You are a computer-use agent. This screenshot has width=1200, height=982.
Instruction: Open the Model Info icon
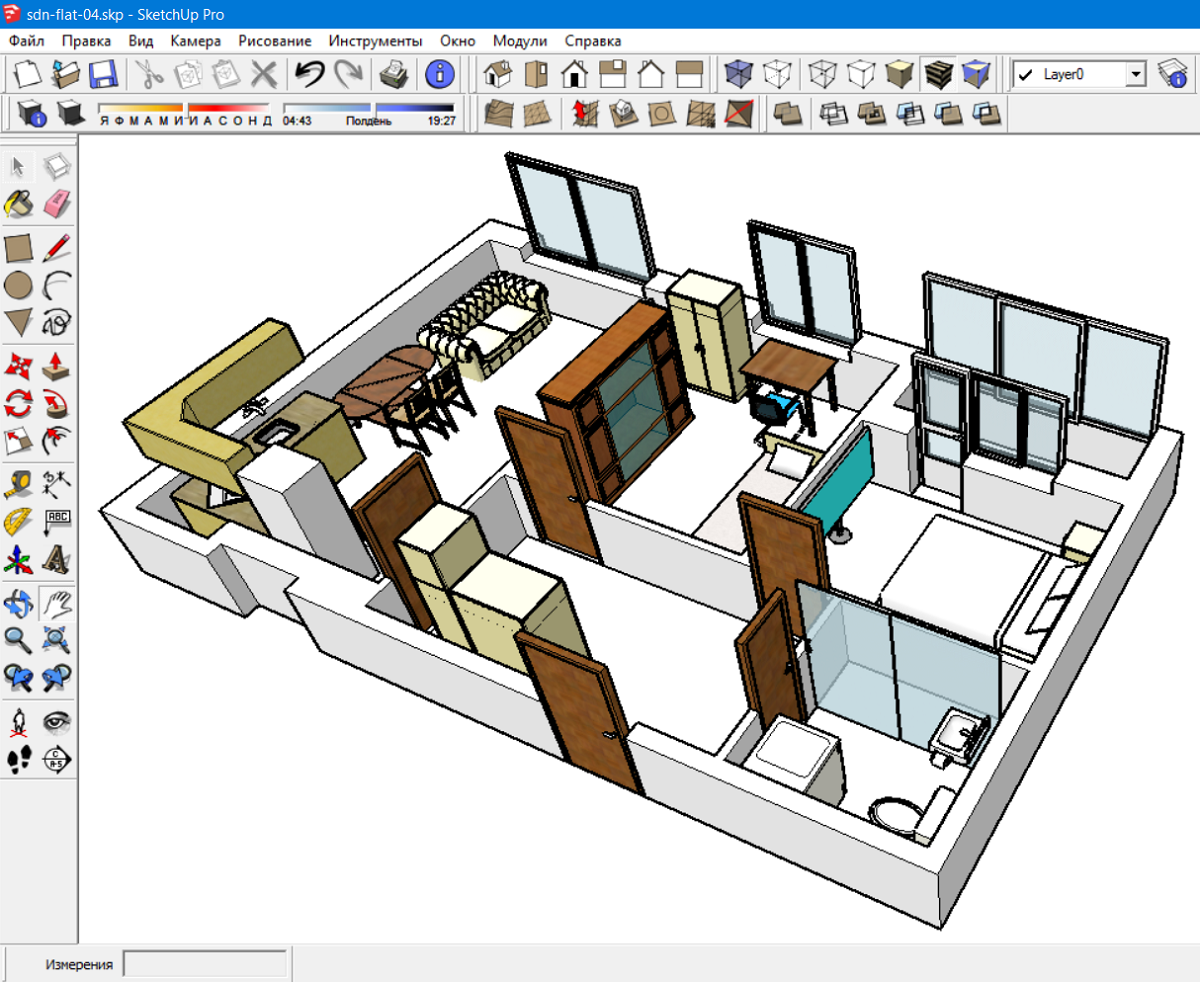pos(440,75)
